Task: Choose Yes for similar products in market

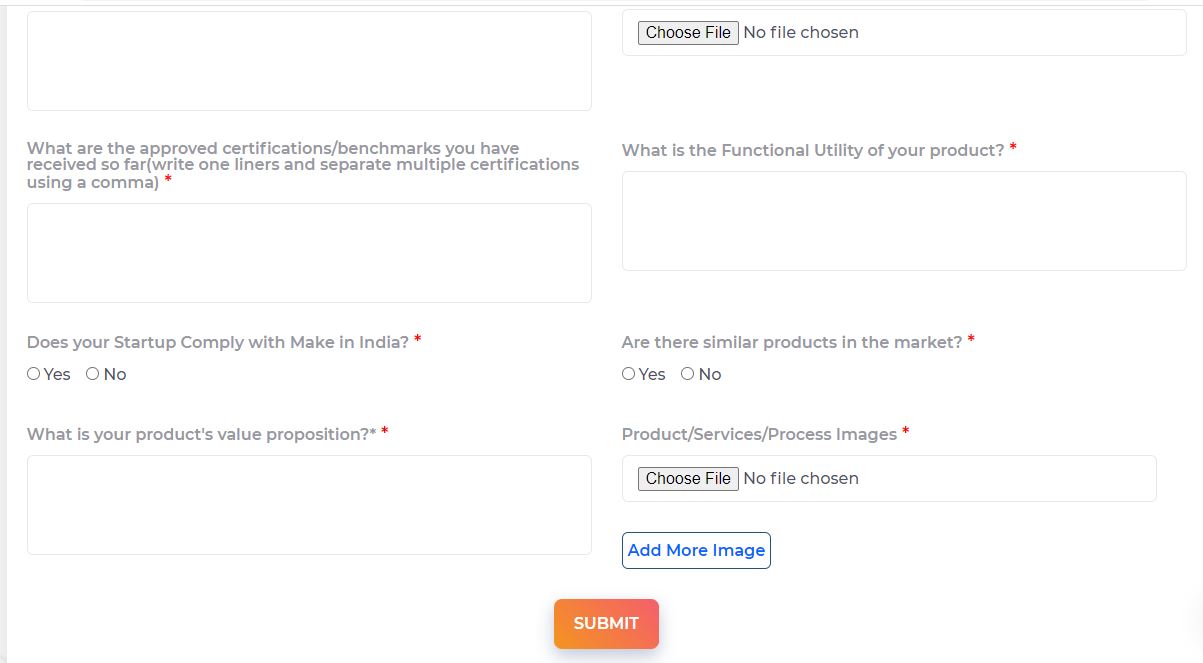Action: point(629,374)
